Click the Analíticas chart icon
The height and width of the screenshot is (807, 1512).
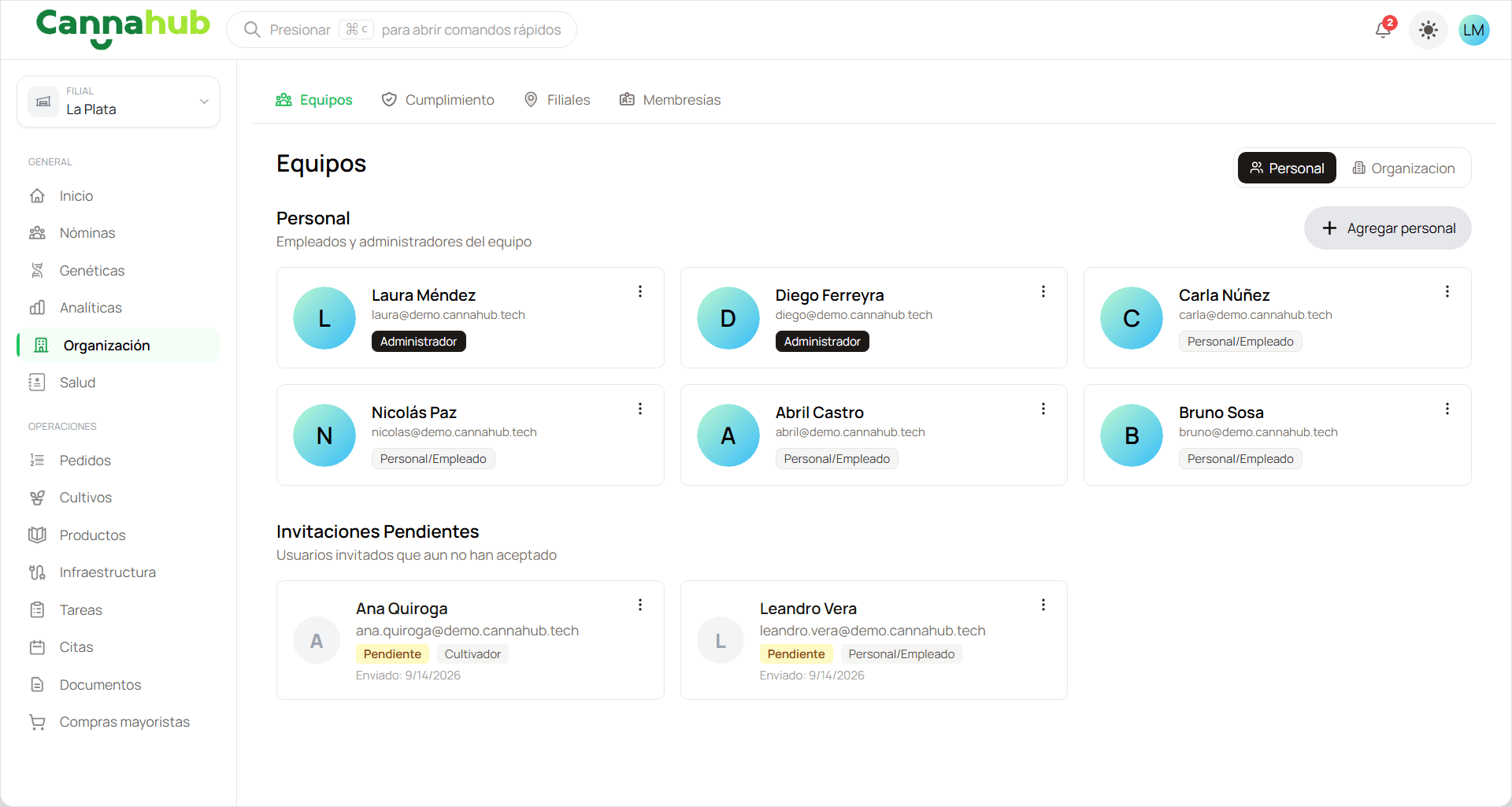[37, 308]
